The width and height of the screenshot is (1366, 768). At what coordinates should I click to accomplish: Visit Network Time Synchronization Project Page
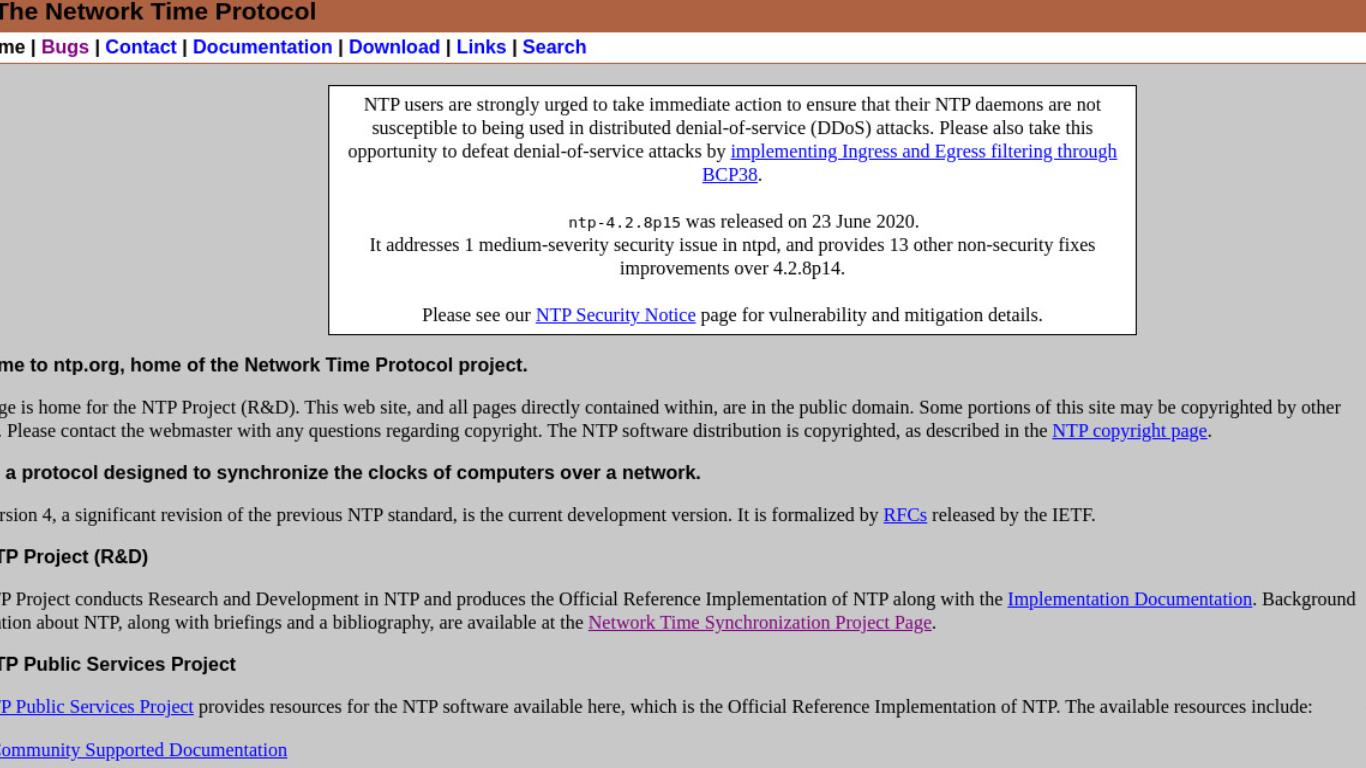pos(760,622)
